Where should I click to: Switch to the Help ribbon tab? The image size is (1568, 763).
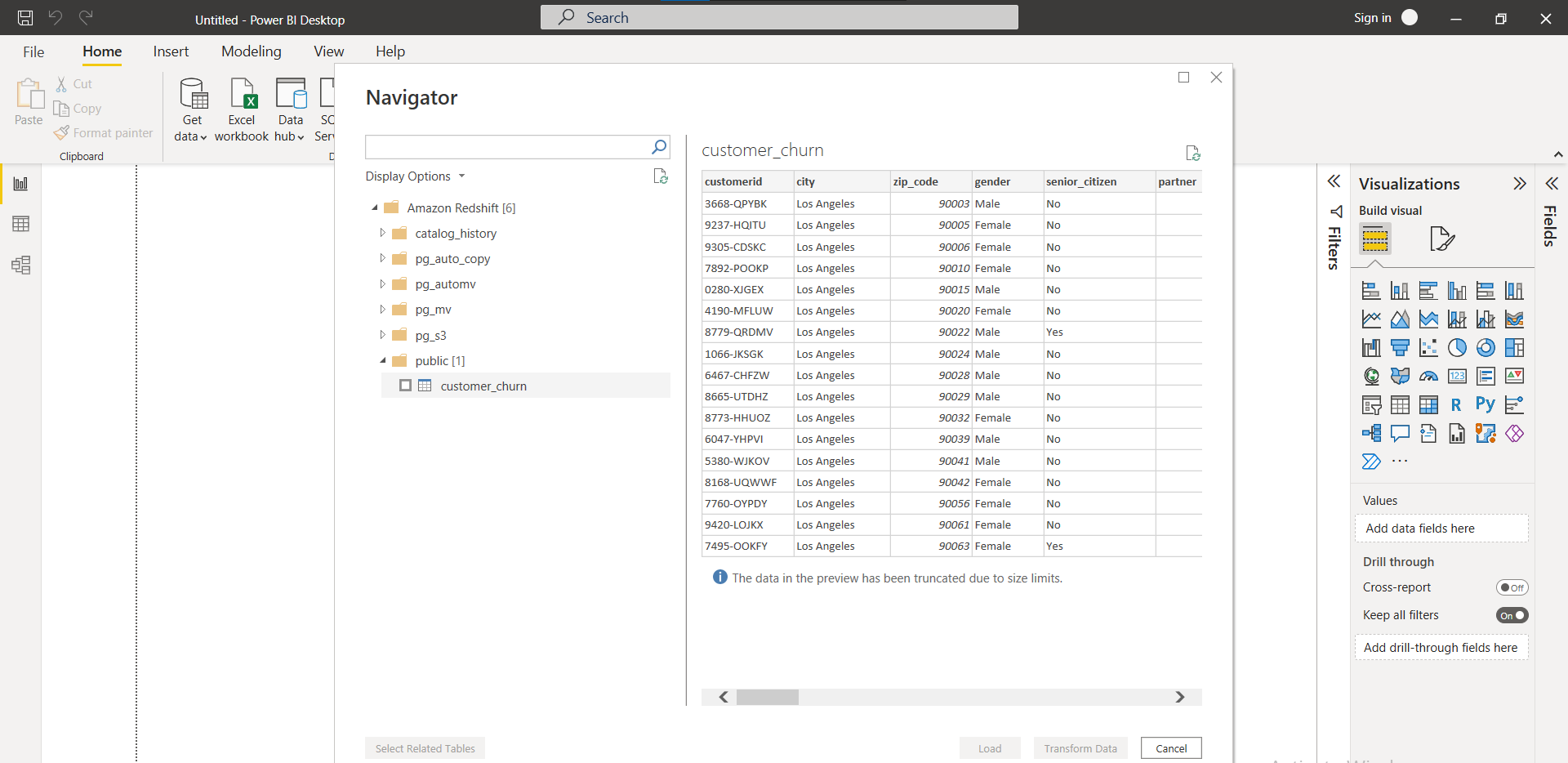[390, 51]
